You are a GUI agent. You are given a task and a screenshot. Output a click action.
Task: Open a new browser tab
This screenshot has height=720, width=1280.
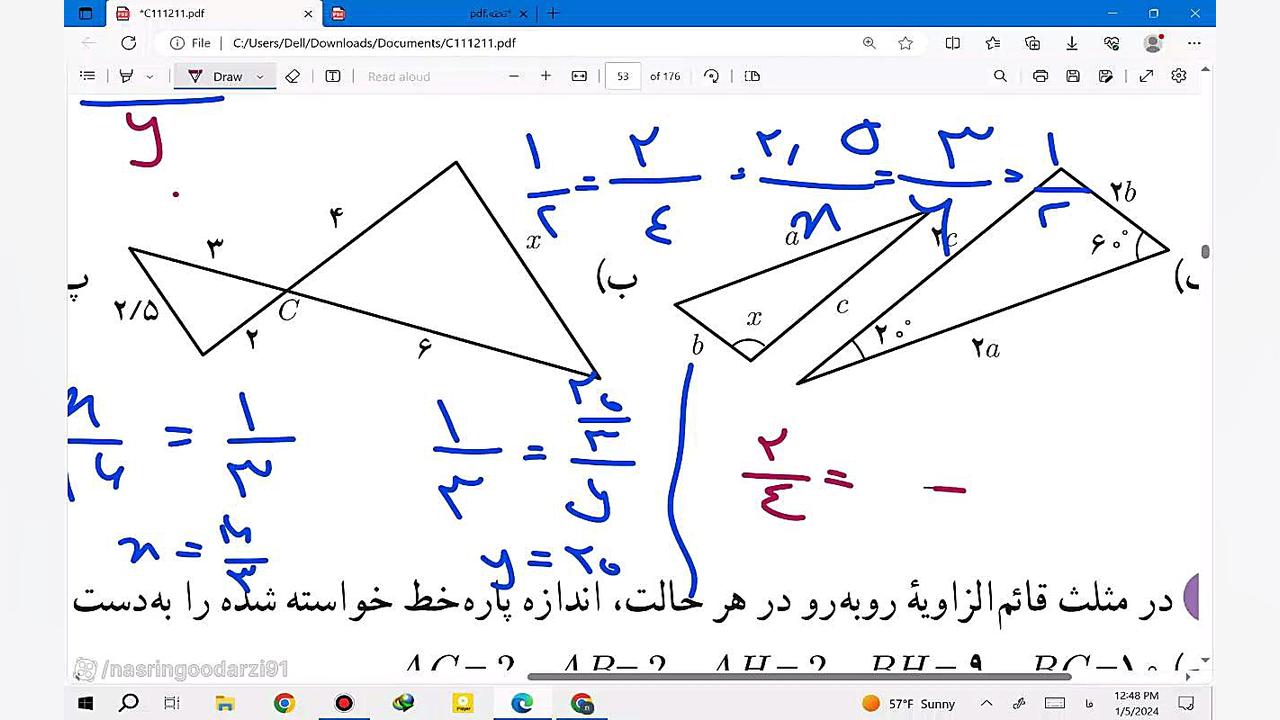click(553, 14)
